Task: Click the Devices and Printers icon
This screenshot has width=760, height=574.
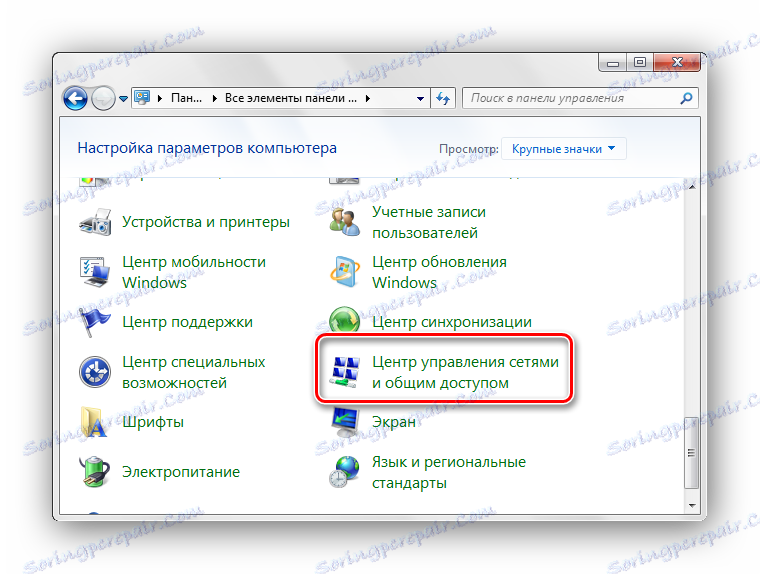Action: pyautogui.click(x=95, y=222)
